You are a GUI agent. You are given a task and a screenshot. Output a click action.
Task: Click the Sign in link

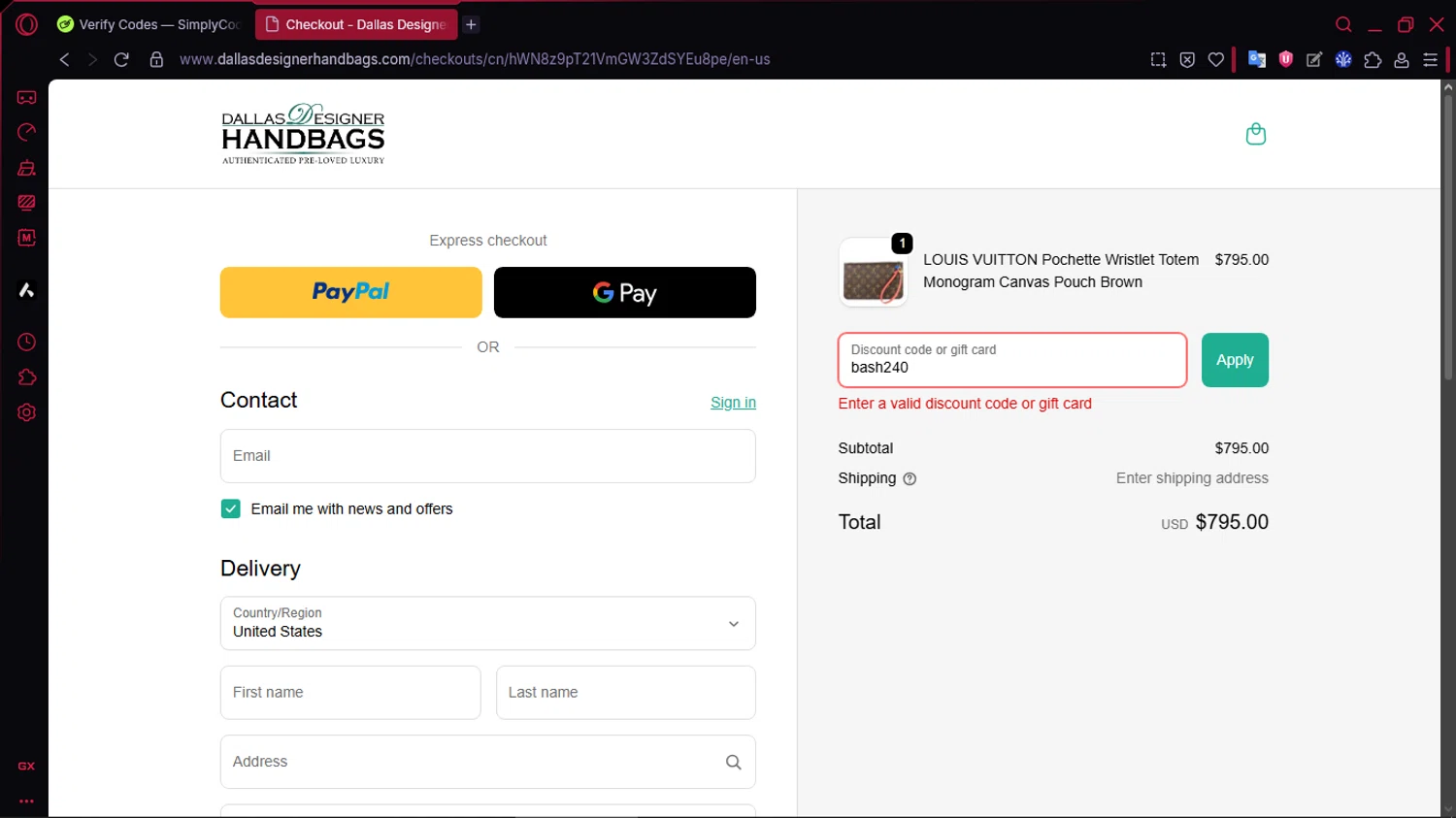(733, 403)
